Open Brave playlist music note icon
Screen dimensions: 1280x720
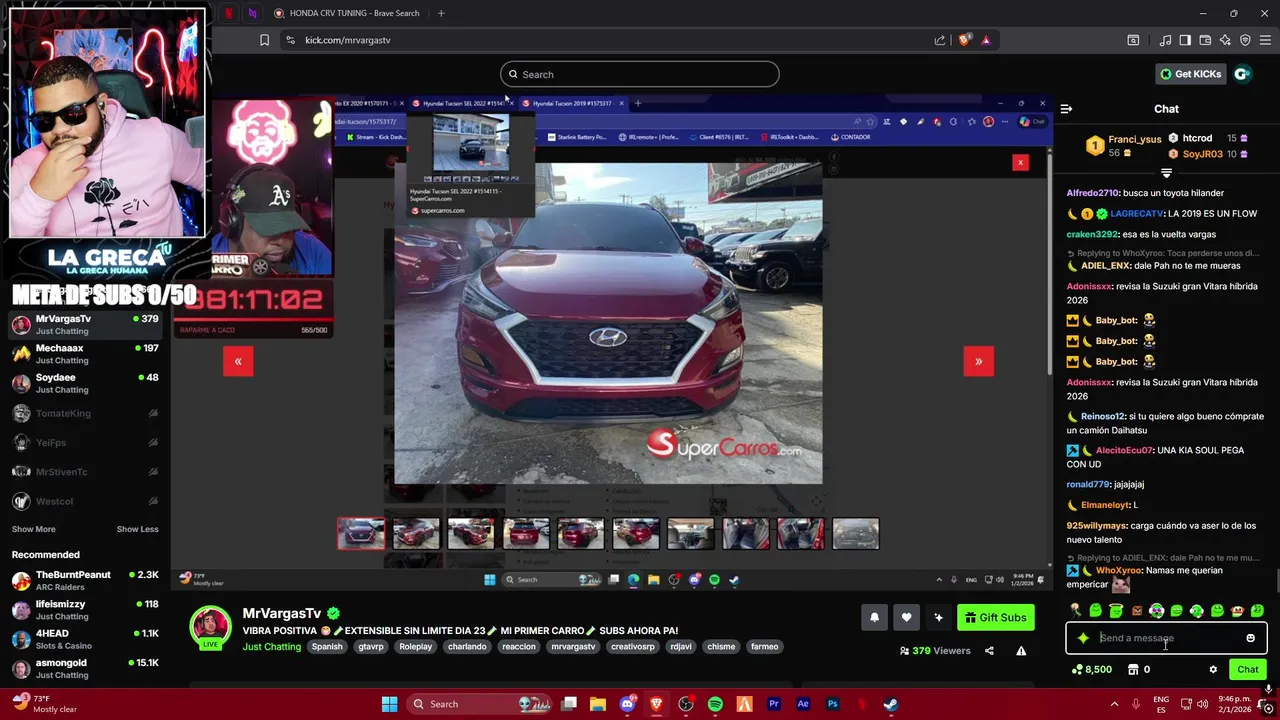point(1165,40)
